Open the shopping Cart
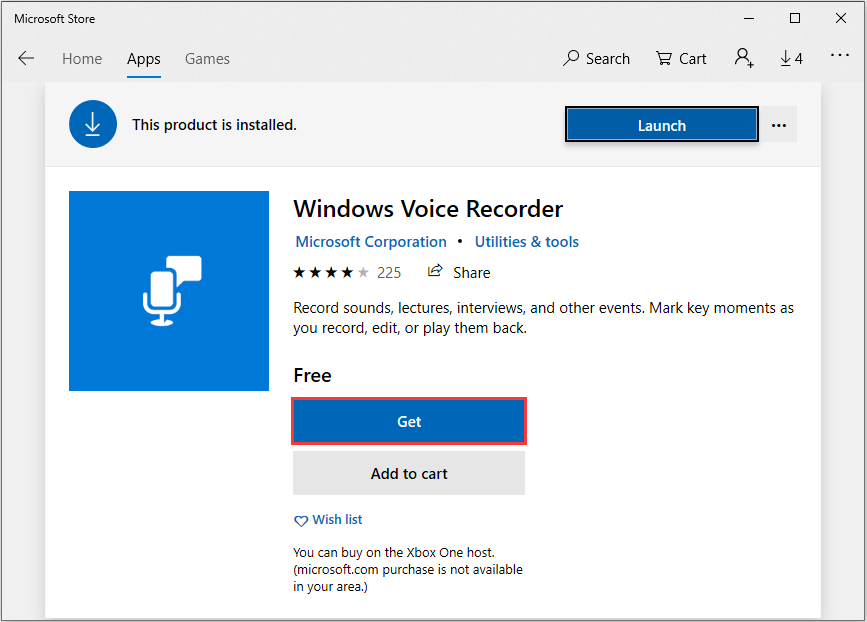The width and height of the screenshot is (867, 622). [x=681, y=58]
